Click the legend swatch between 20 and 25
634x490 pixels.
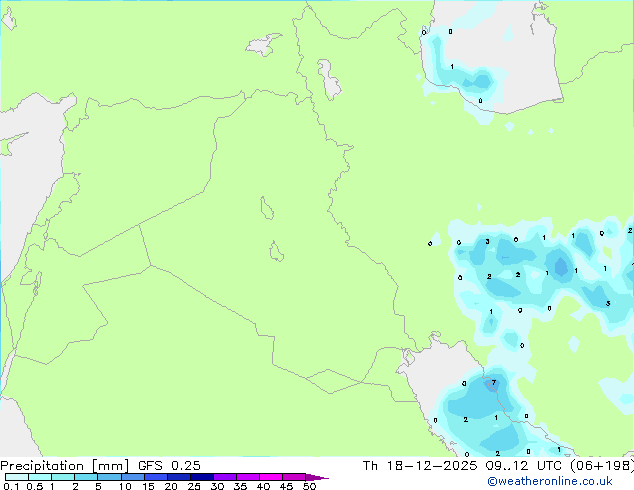coord(178,477)
